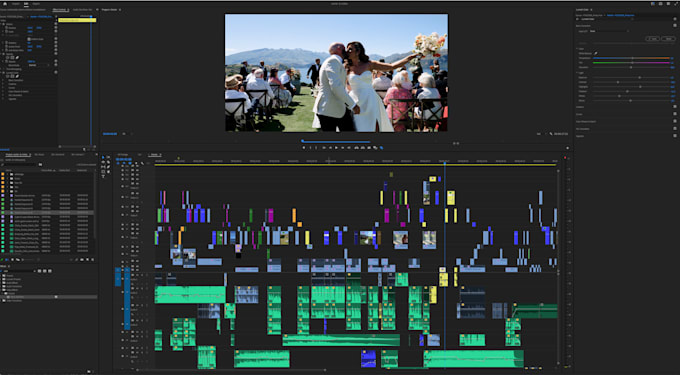The width and height of the screenshot is (680, 375).
Task: Open the Lumetri Color effect selector dropdown
Action: coord(606,19)
